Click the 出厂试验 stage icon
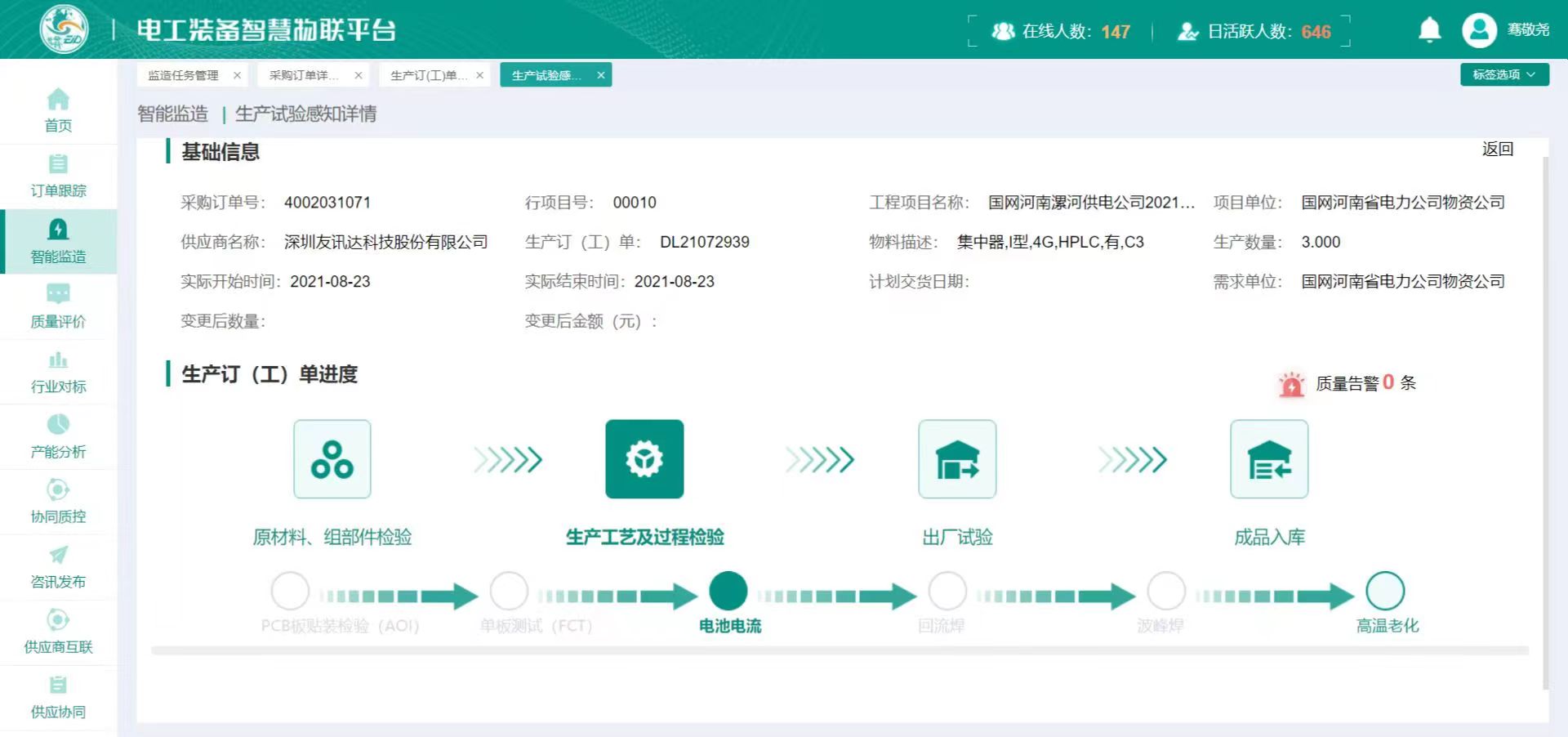 pyautogui.click(x=957, y=459)
